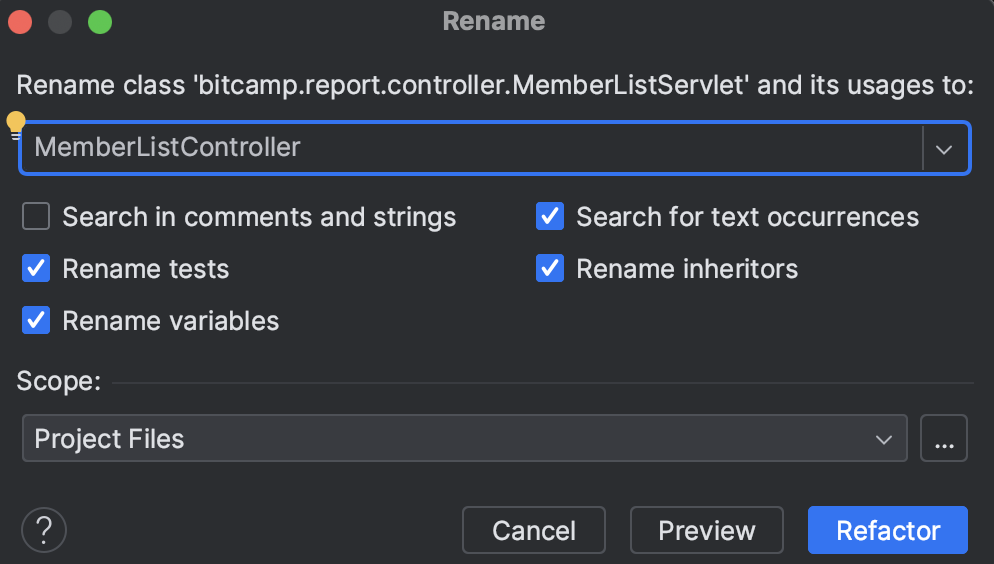
Task: Toggle the Rename tests checkbox
Action: coord(37,269)
